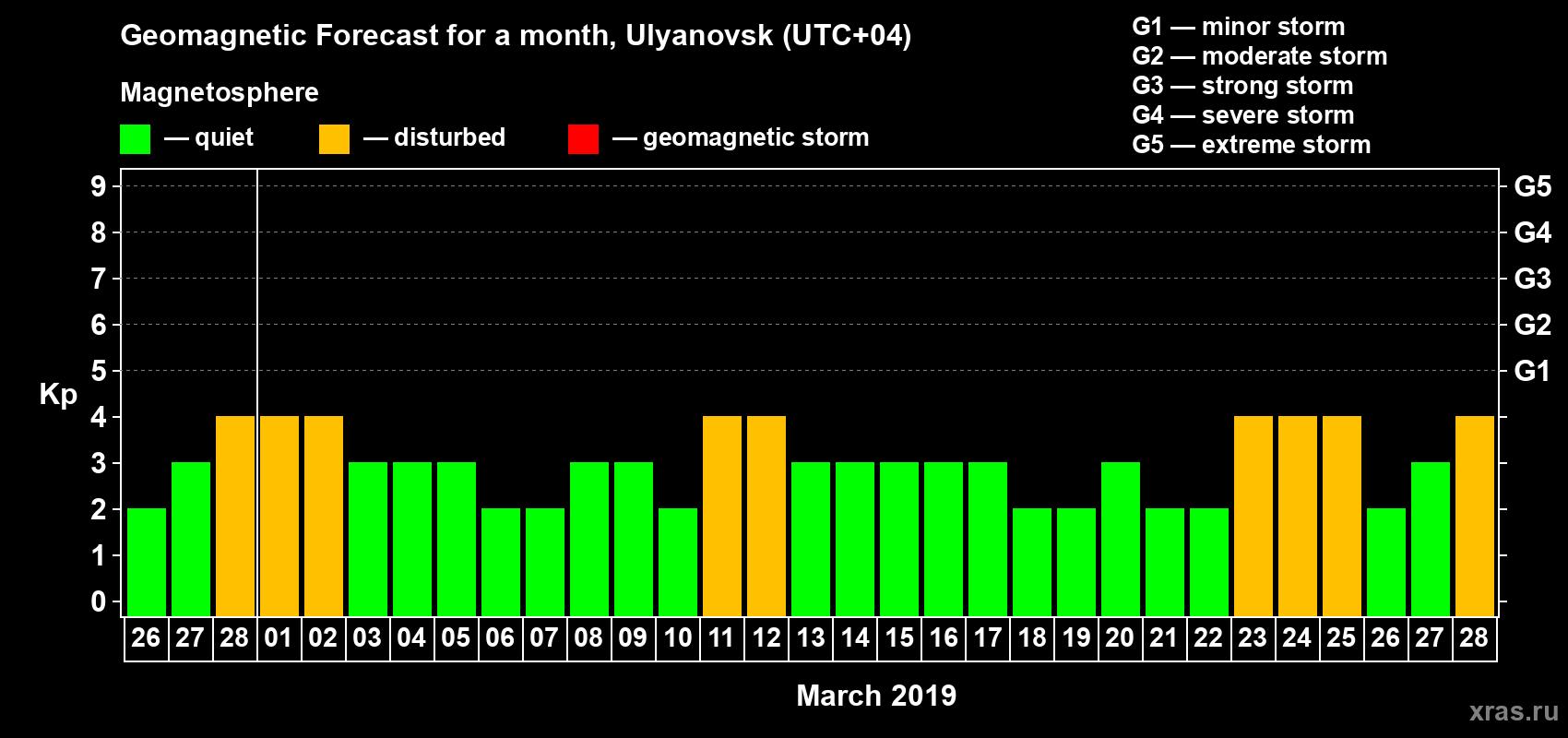
Task: Click the March 06 green bar
Action: coord(501,562)
